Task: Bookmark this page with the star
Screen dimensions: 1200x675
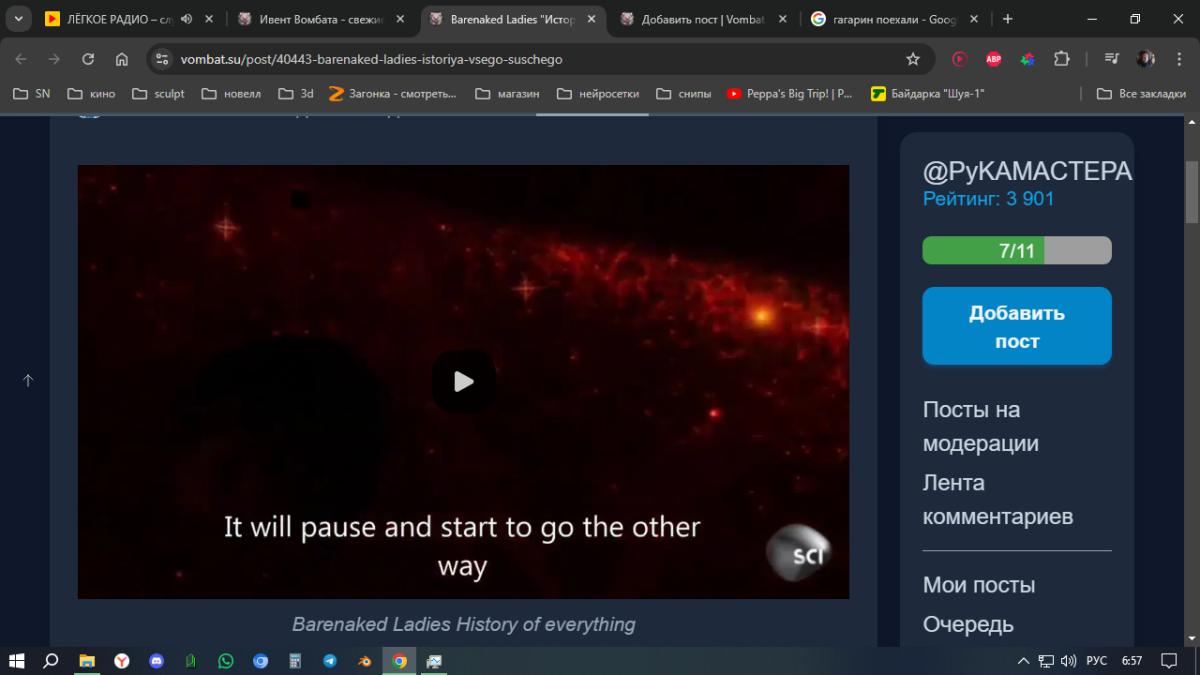Action: point(913,59)
